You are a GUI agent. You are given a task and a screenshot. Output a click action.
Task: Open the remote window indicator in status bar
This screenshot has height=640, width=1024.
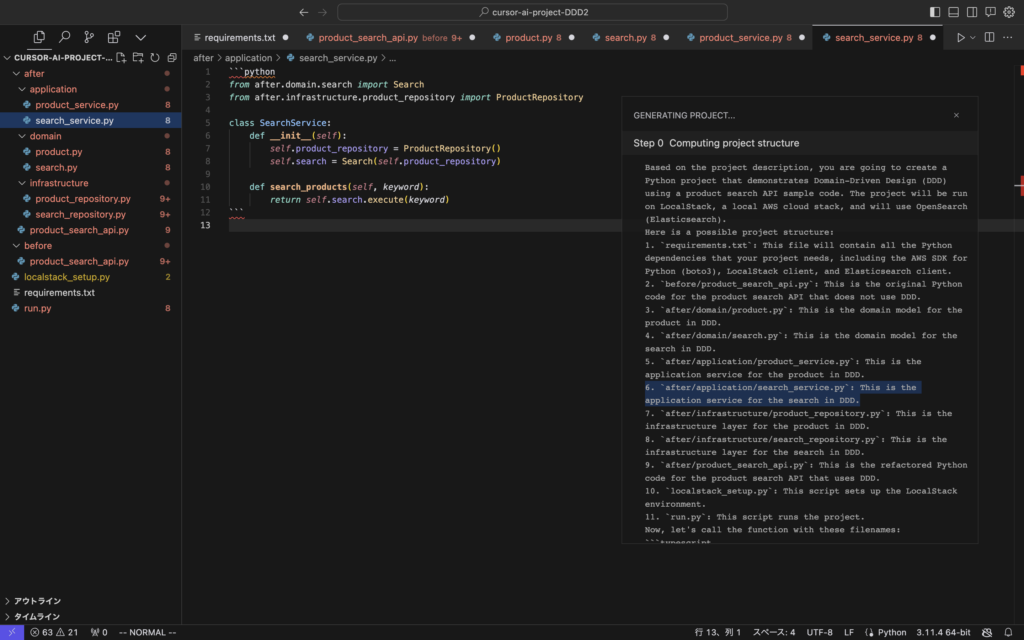pos(12,632)
